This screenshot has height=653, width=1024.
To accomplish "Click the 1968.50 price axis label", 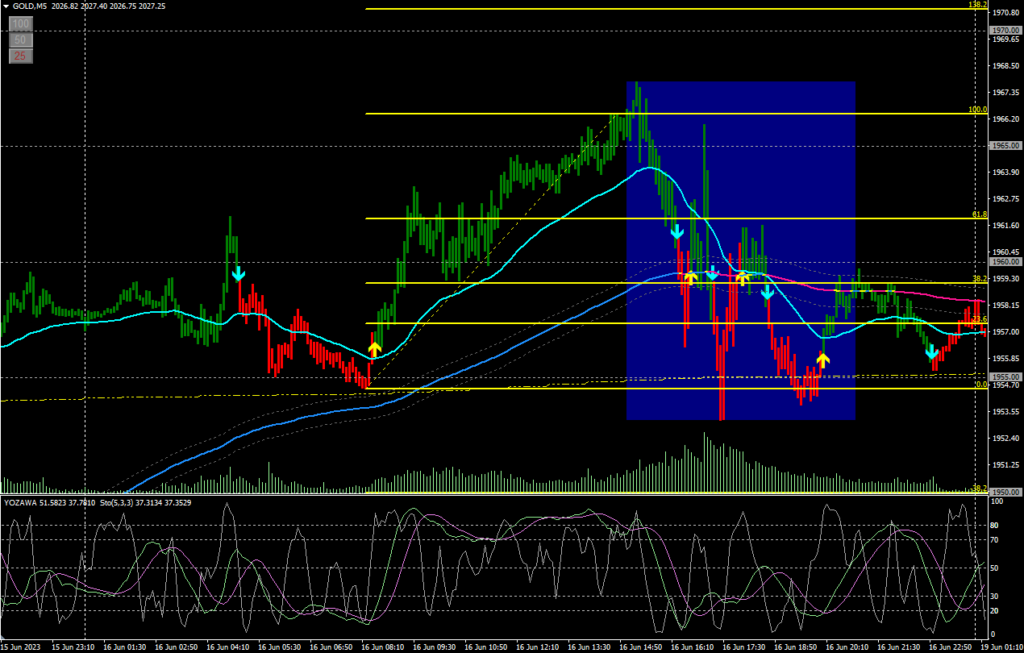I will 1006,66.
